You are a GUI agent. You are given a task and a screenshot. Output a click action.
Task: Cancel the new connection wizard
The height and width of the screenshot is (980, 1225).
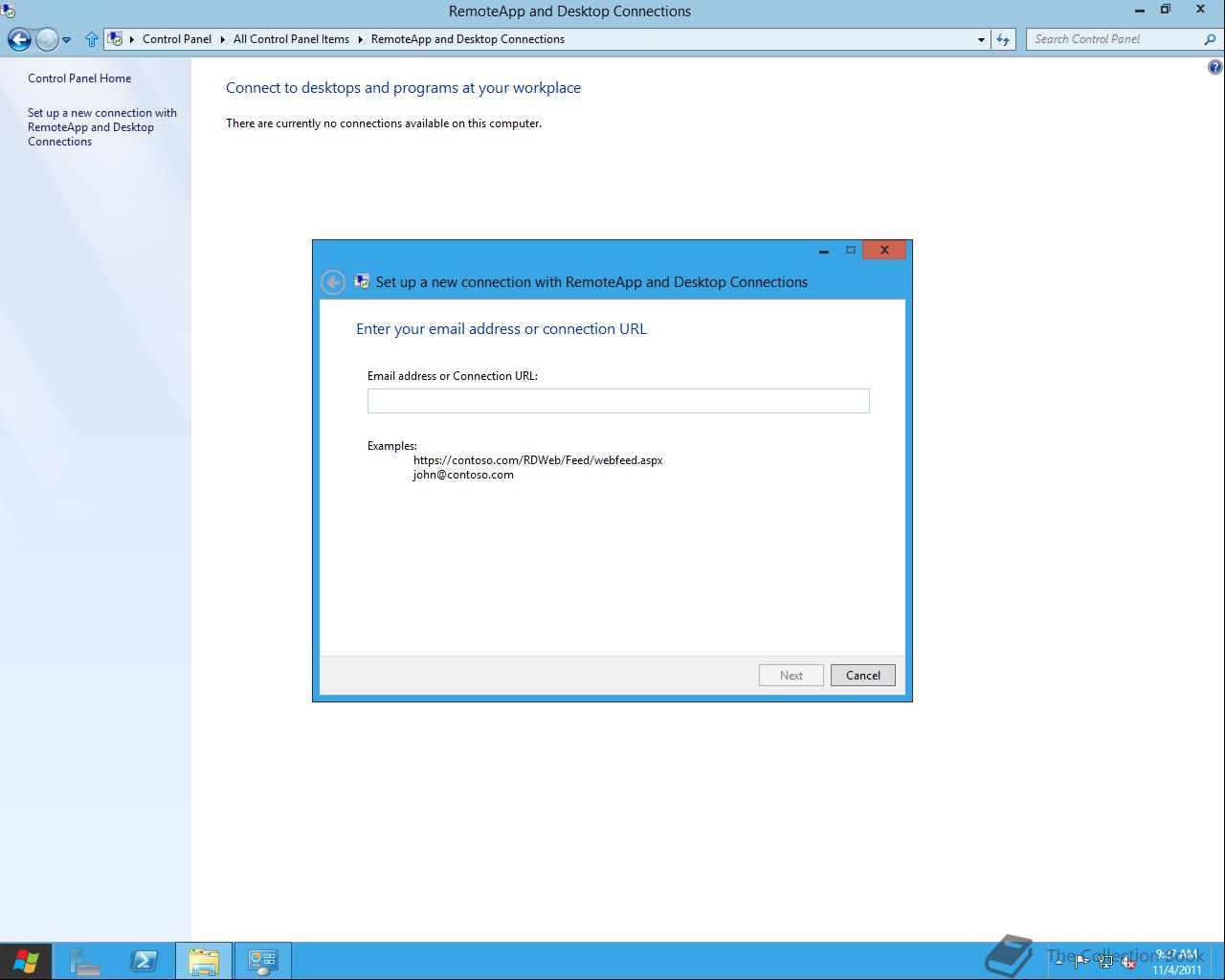point(863,675)
